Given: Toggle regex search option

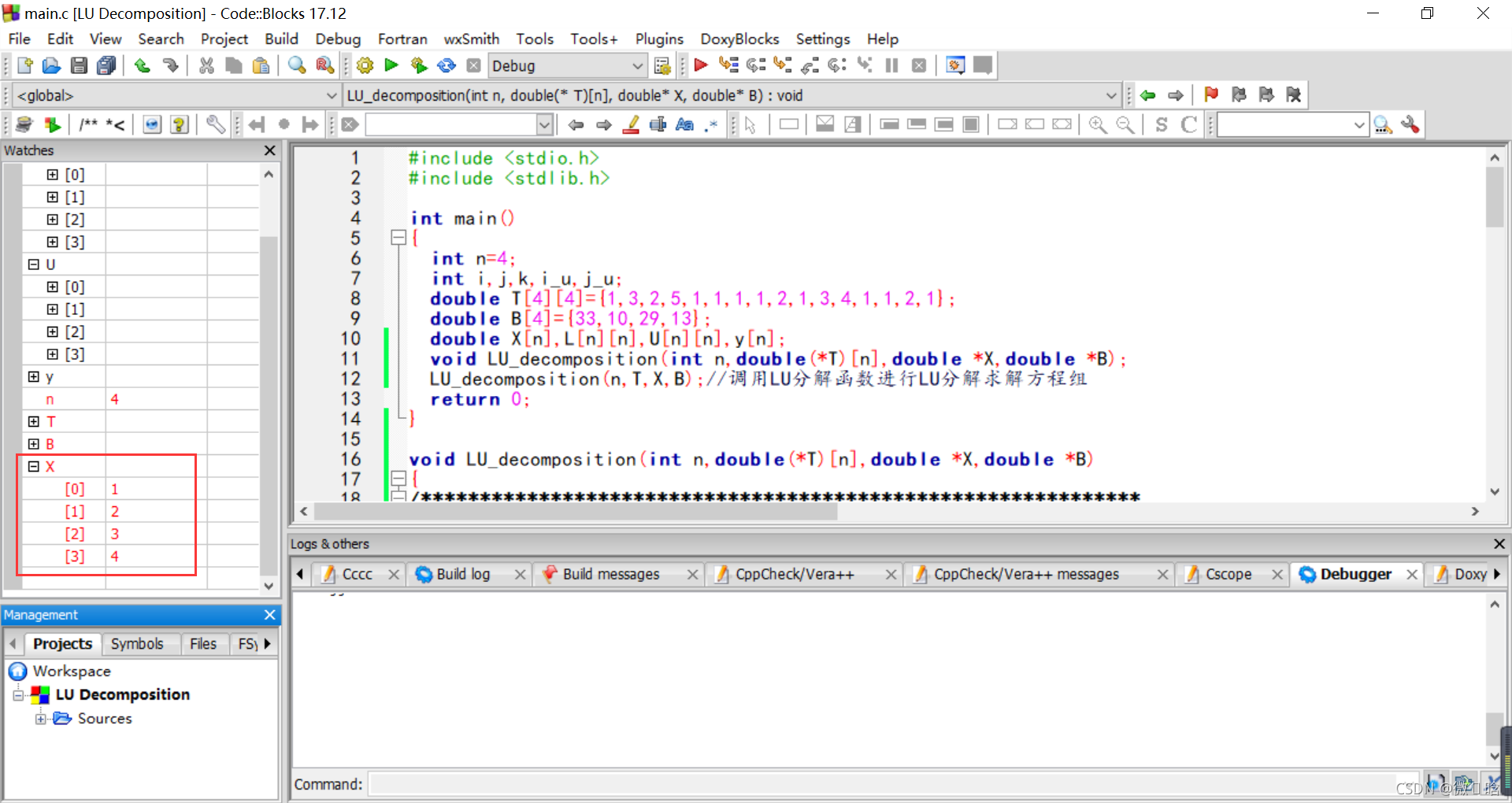Looking at the screenshot, I should click(712, 124).
